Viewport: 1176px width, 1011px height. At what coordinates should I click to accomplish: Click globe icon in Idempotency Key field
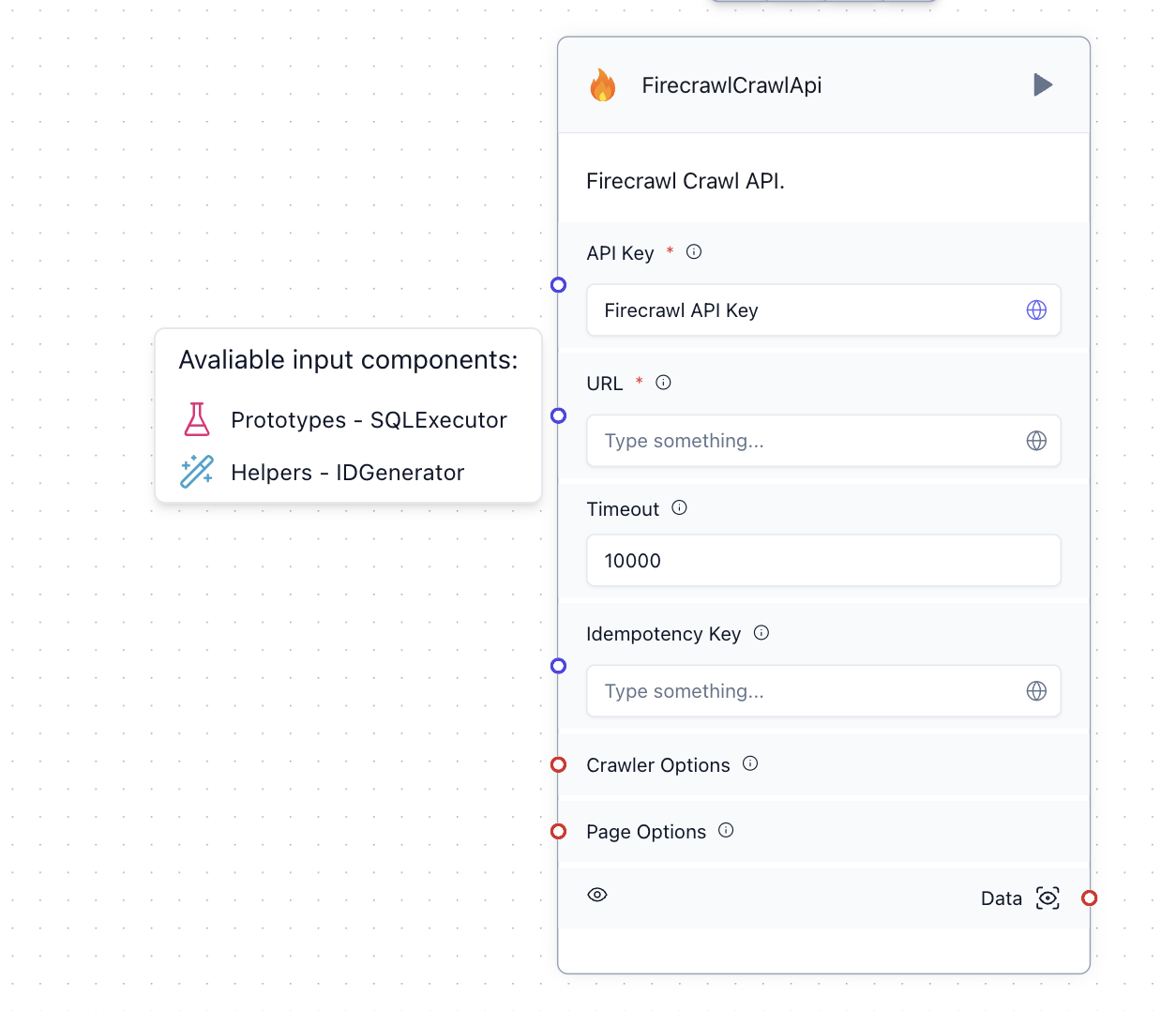click(x=1036, y=691)
